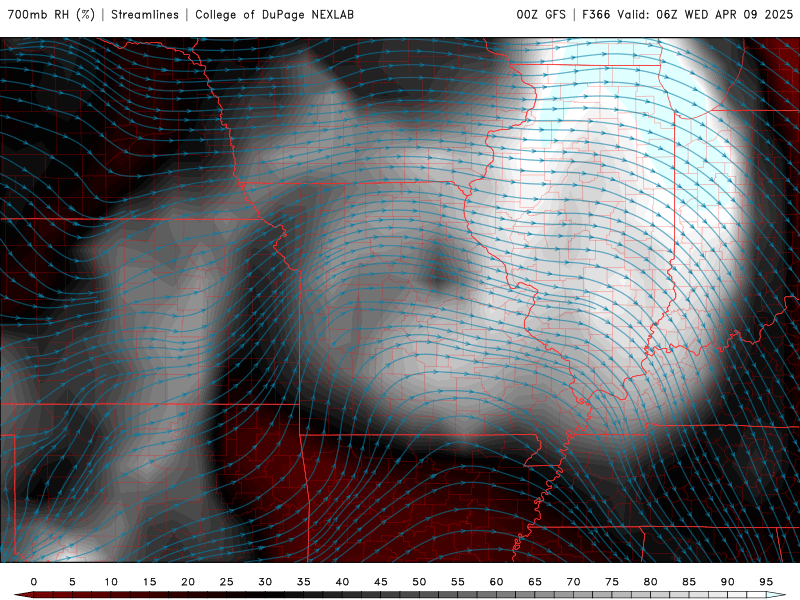Click the '45' colorbar label
This screenshot has width=800, height=600.
point(381,582)
